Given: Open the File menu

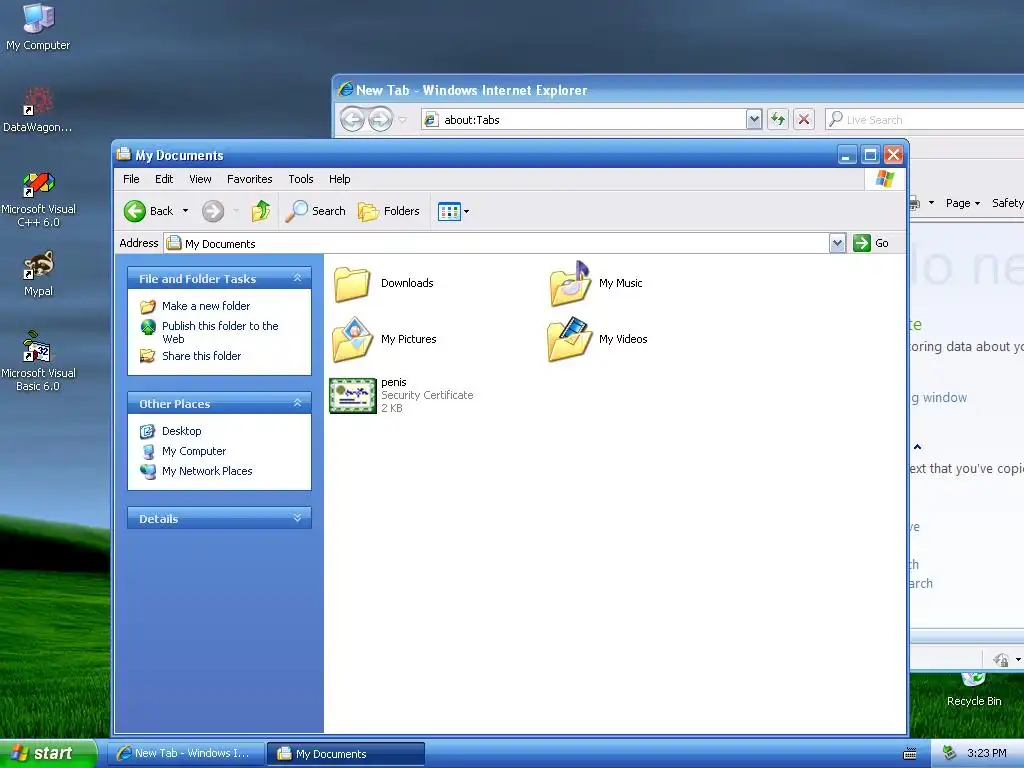Looking at the screenshot, I should point(131,179).
